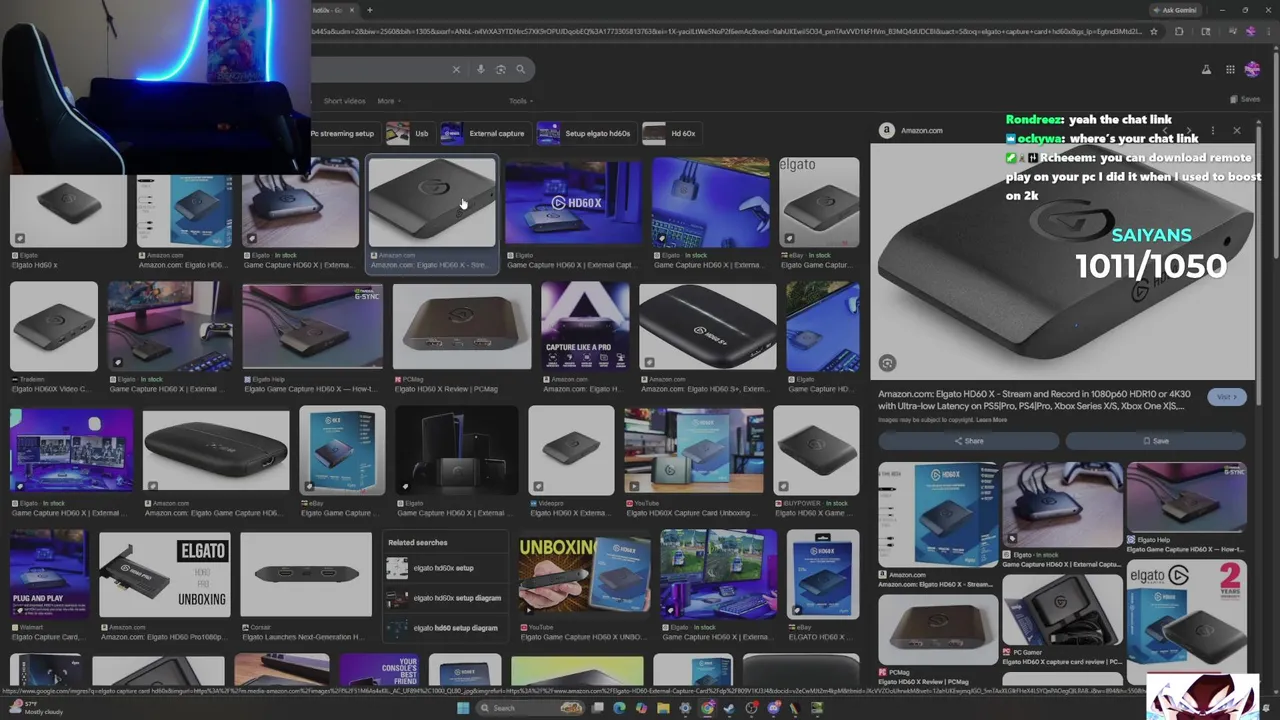1280x720 pixels.
Task: Start voice search with the microphone icon
Action: click(x=481, y=69)
